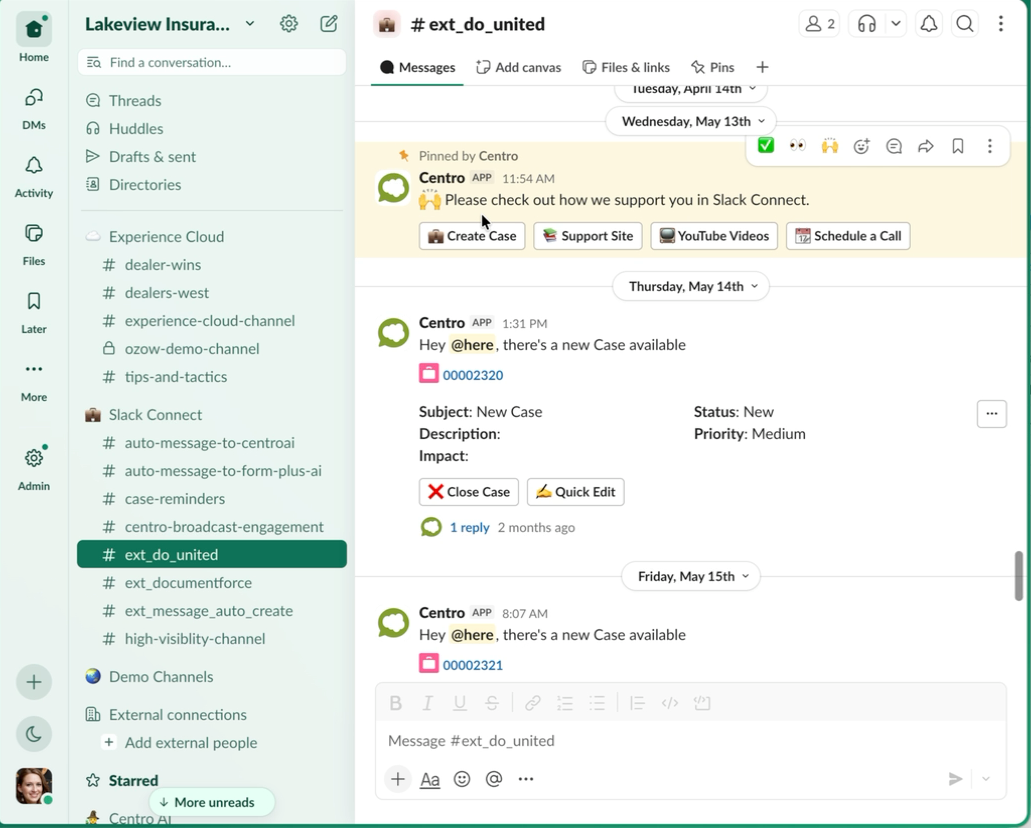Start a huddle with headphones icon
Image resolution: width=1031 pixels, height=828 pixels.
pyautogui.click(x=867, y=24)
